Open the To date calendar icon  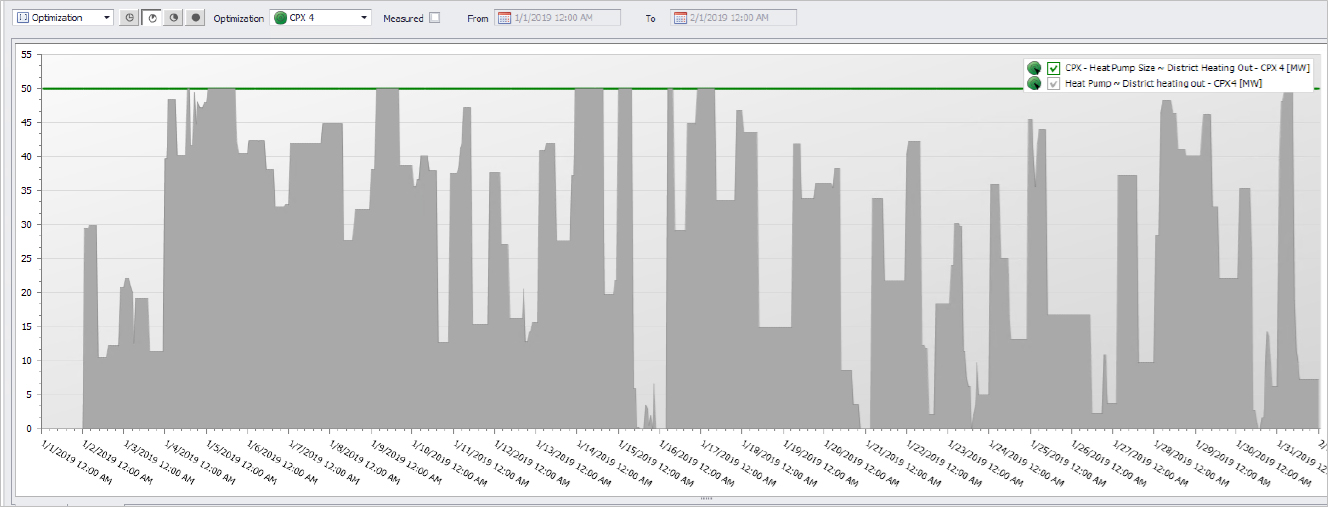pyautogui.click(x=680, y=17)
